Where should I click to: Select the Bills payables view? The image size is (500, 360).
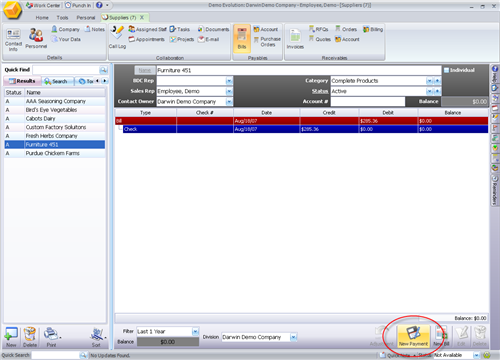point(242,38)
